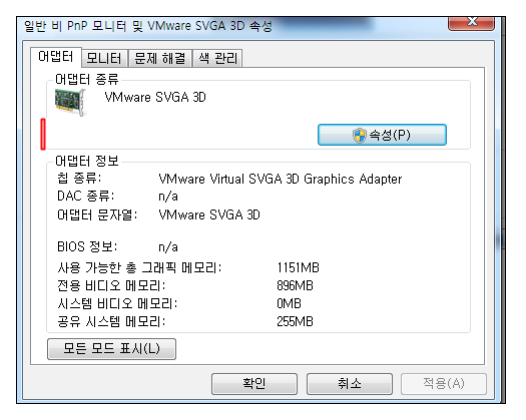This screenshot has width=526, height=420.
Task: Click the 시스템 비디오 메모리 label
Action: pyautogui.click(x=117, y=303)
